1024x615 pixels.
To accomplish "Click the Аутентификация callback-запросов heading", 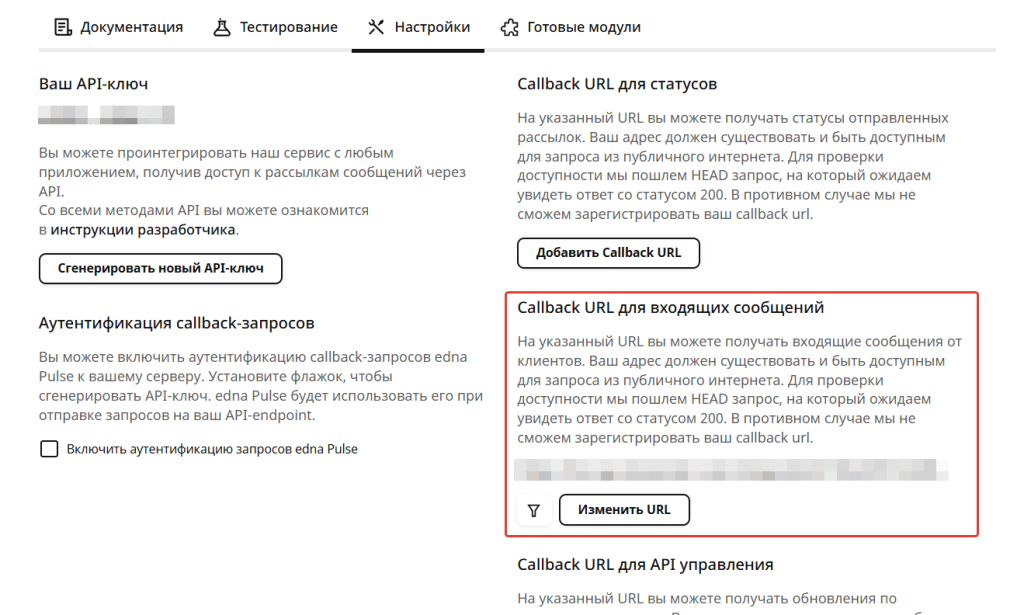I will pos(176,324).
